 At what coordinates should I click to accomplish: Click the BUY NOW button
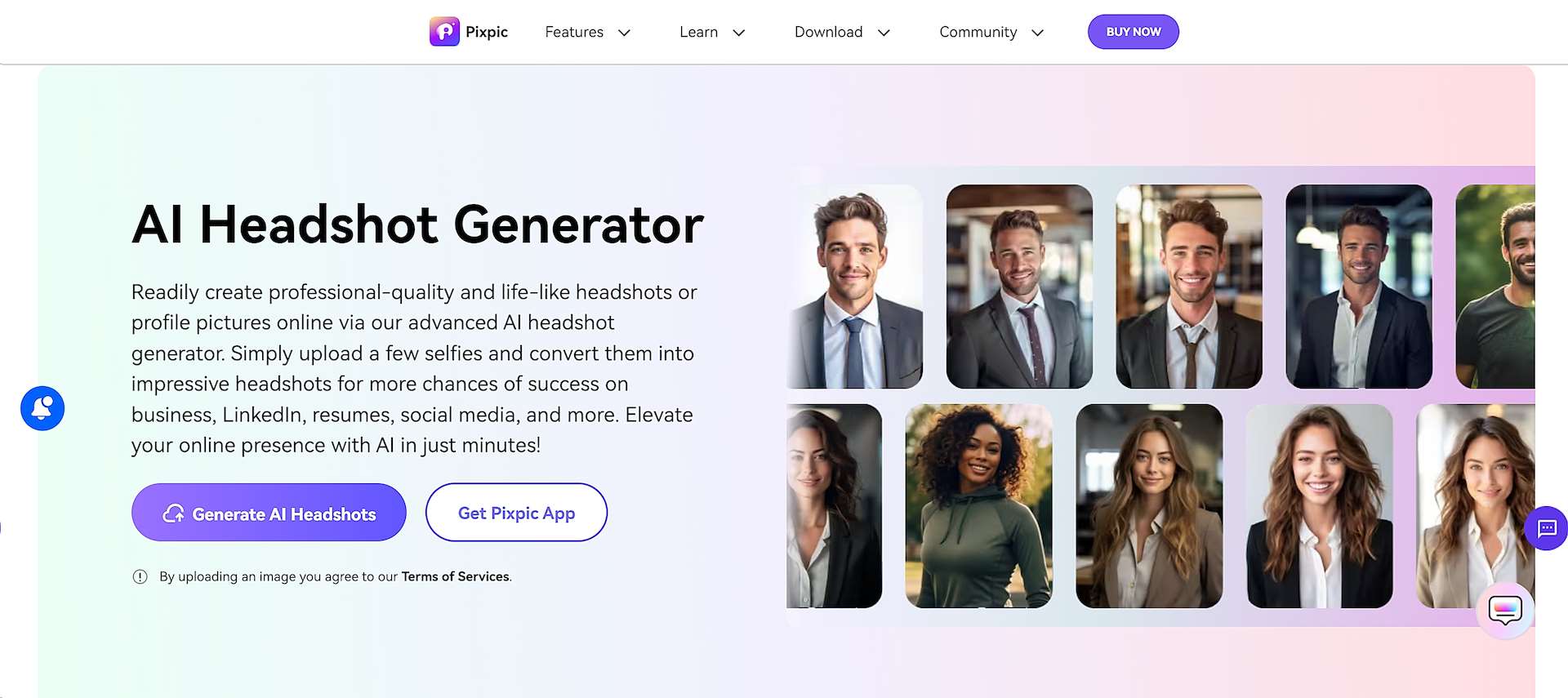1134,32
